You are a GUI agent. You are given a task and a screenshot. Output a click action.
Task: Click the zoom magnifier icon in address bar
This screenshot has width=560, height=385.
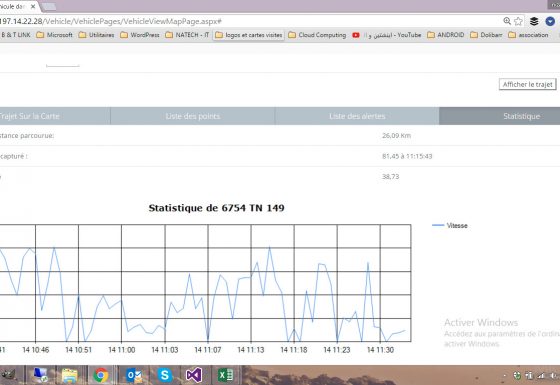tap(507, 21)
